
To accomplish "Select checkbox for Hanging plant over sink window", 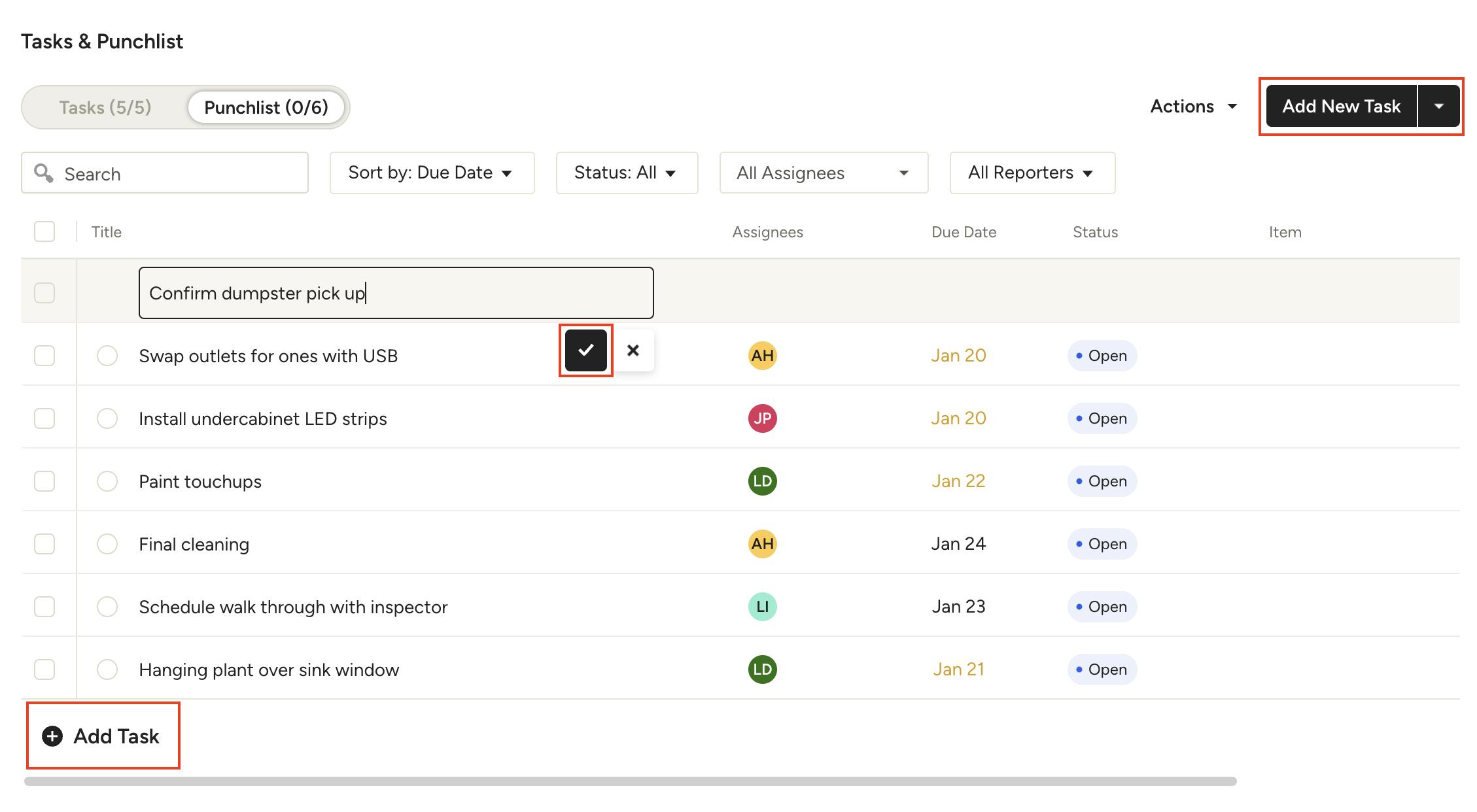I will point(44,669).
